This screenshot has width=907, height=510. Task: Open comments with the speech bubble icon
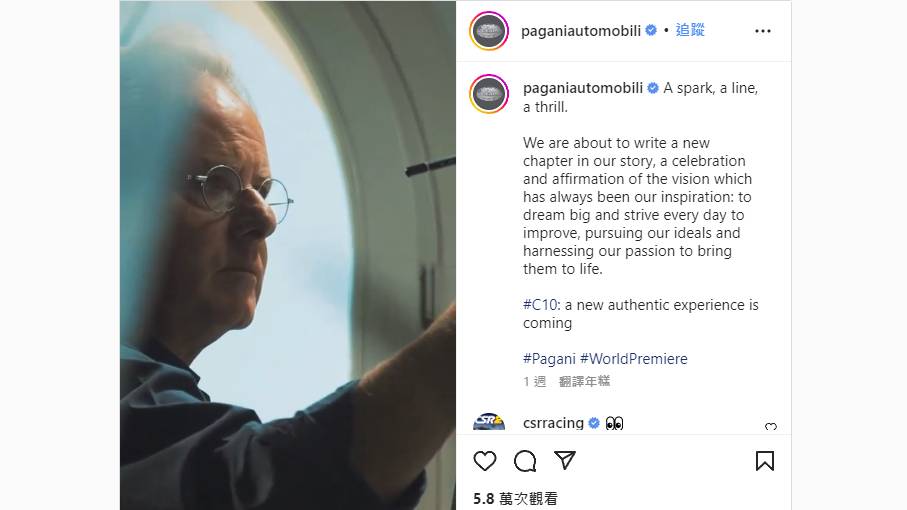click(525, 461)
